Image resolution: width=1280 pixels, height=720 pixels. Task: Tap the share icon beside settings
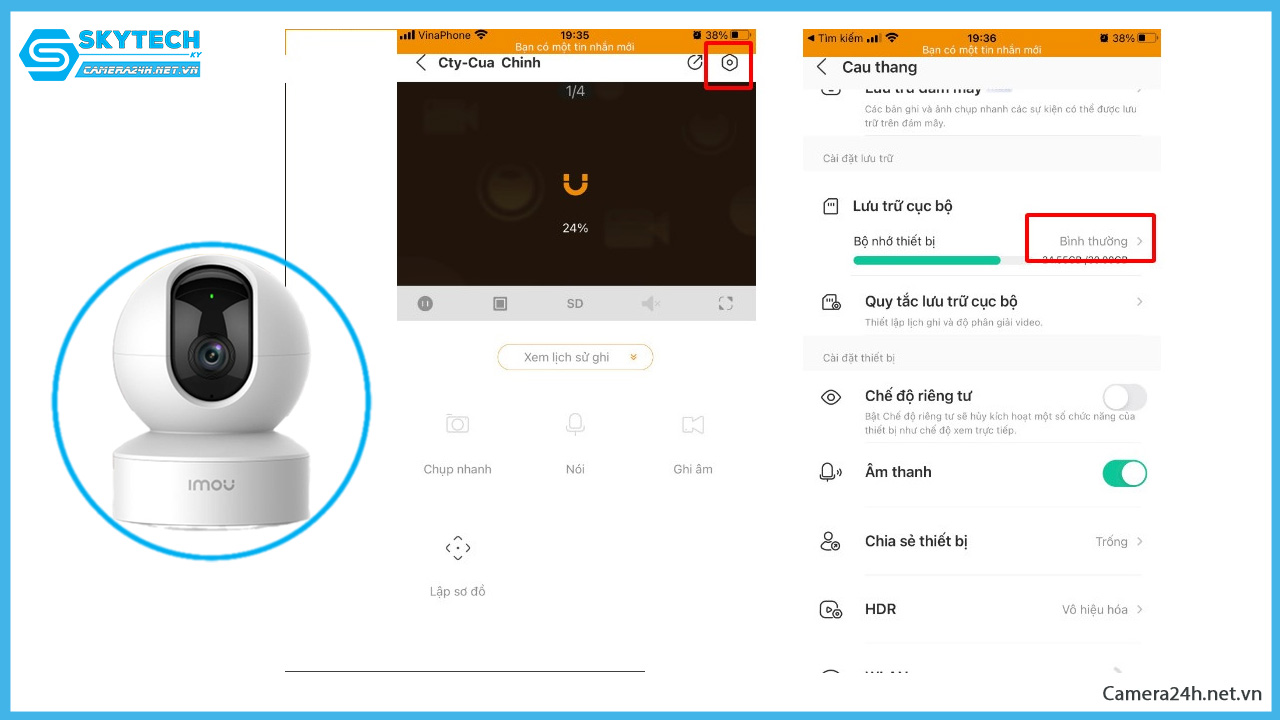(x=695, y=63)
